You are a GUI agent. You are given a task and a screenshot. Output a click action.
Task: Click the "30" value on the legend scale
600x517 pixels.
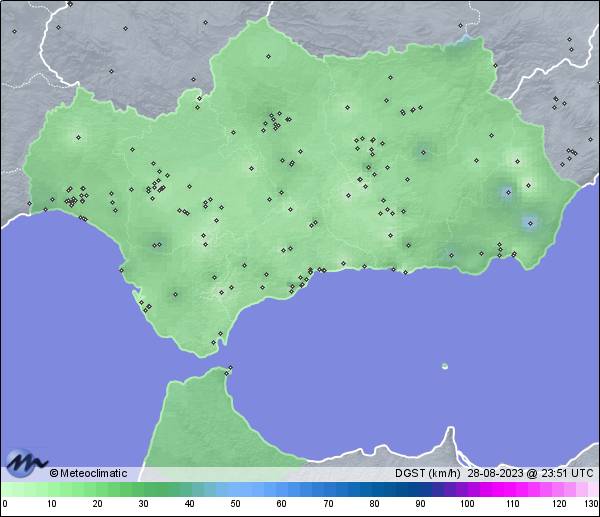143,503
